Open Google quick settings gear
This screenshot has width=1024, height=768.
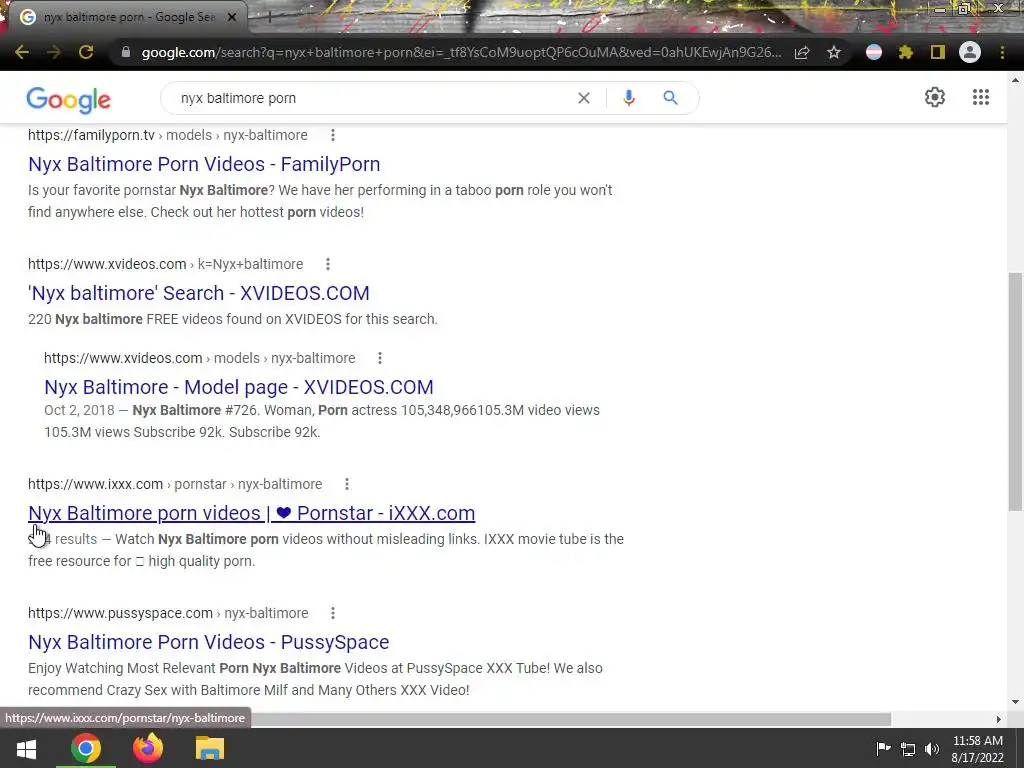pyautogui.click(x=935, y=97)
